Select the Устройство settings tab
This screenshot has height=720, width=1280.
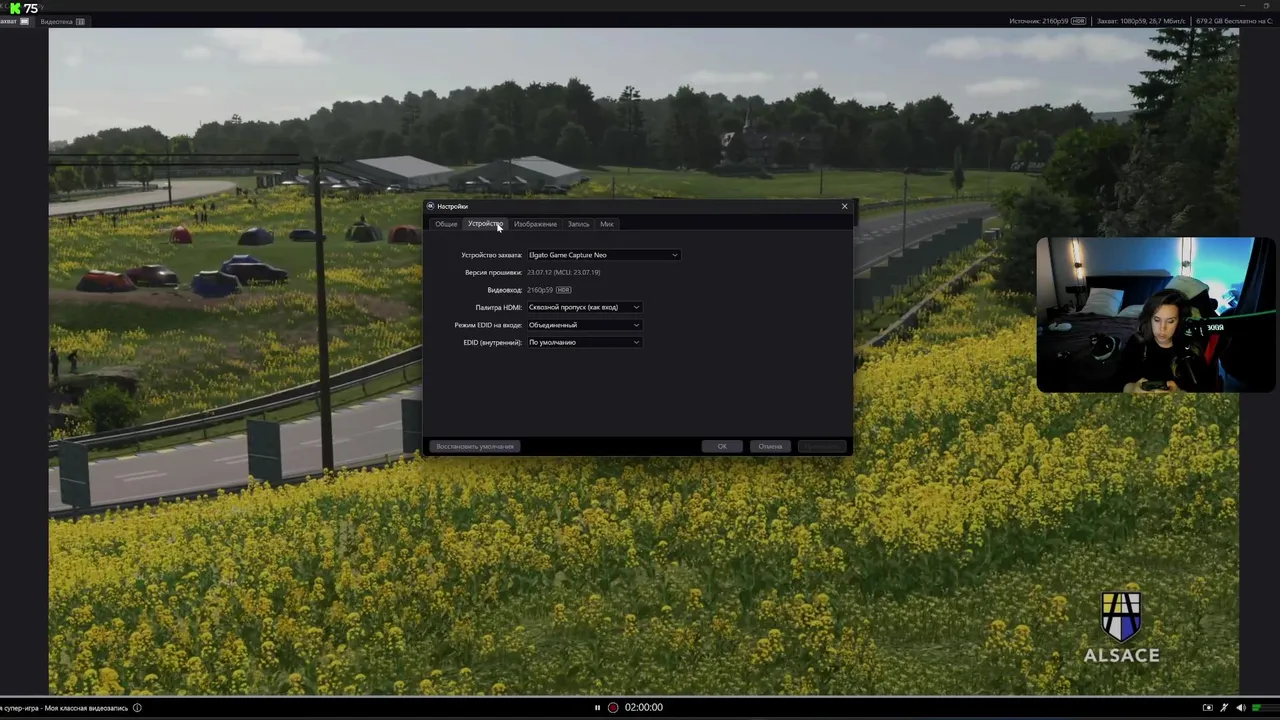(485, 224)
